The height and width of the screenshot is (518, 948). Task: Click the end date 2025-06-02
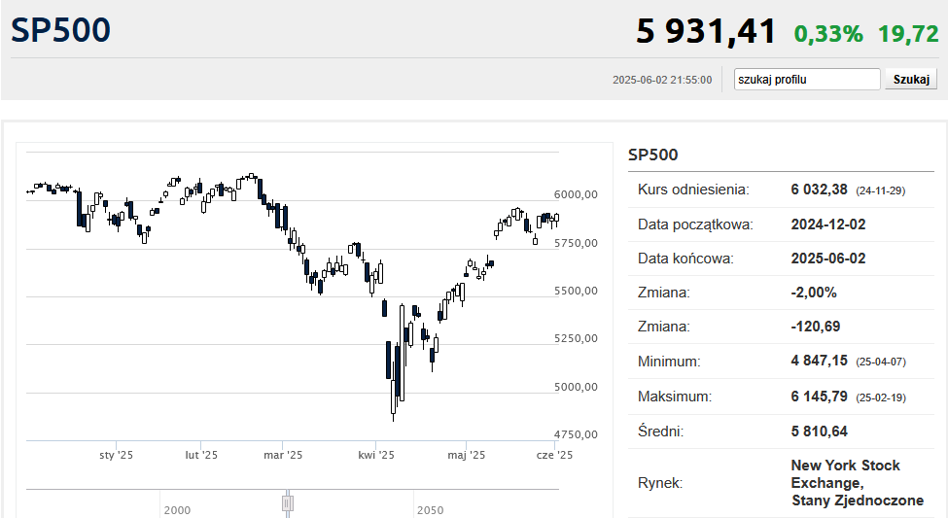coord(828,259)
